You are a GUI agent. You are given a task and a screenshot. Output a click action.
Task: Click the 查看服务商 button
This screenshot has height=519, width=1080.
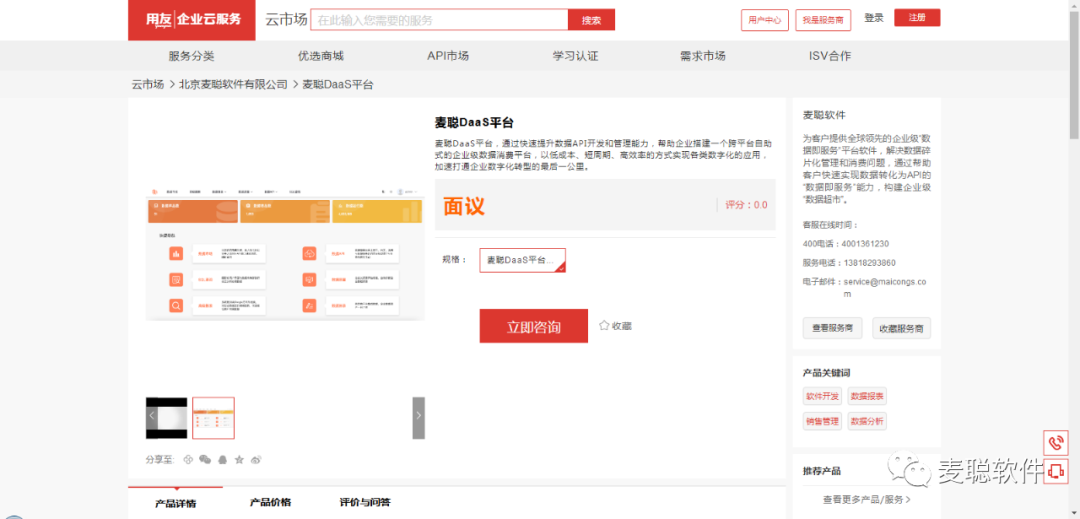pos(832,328)
